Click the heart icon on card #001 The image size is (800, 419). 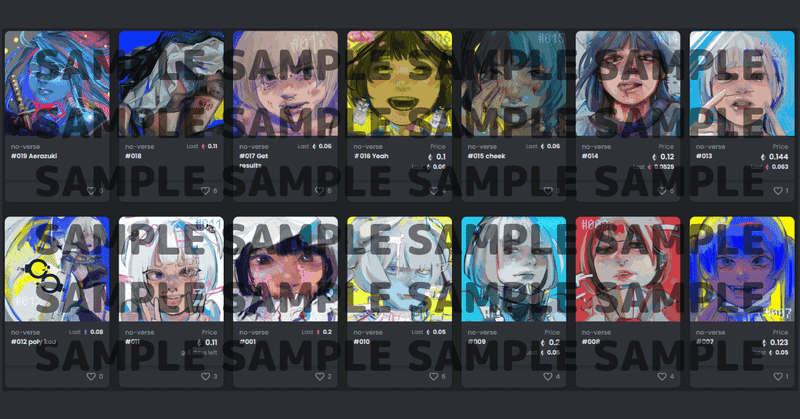320,376
